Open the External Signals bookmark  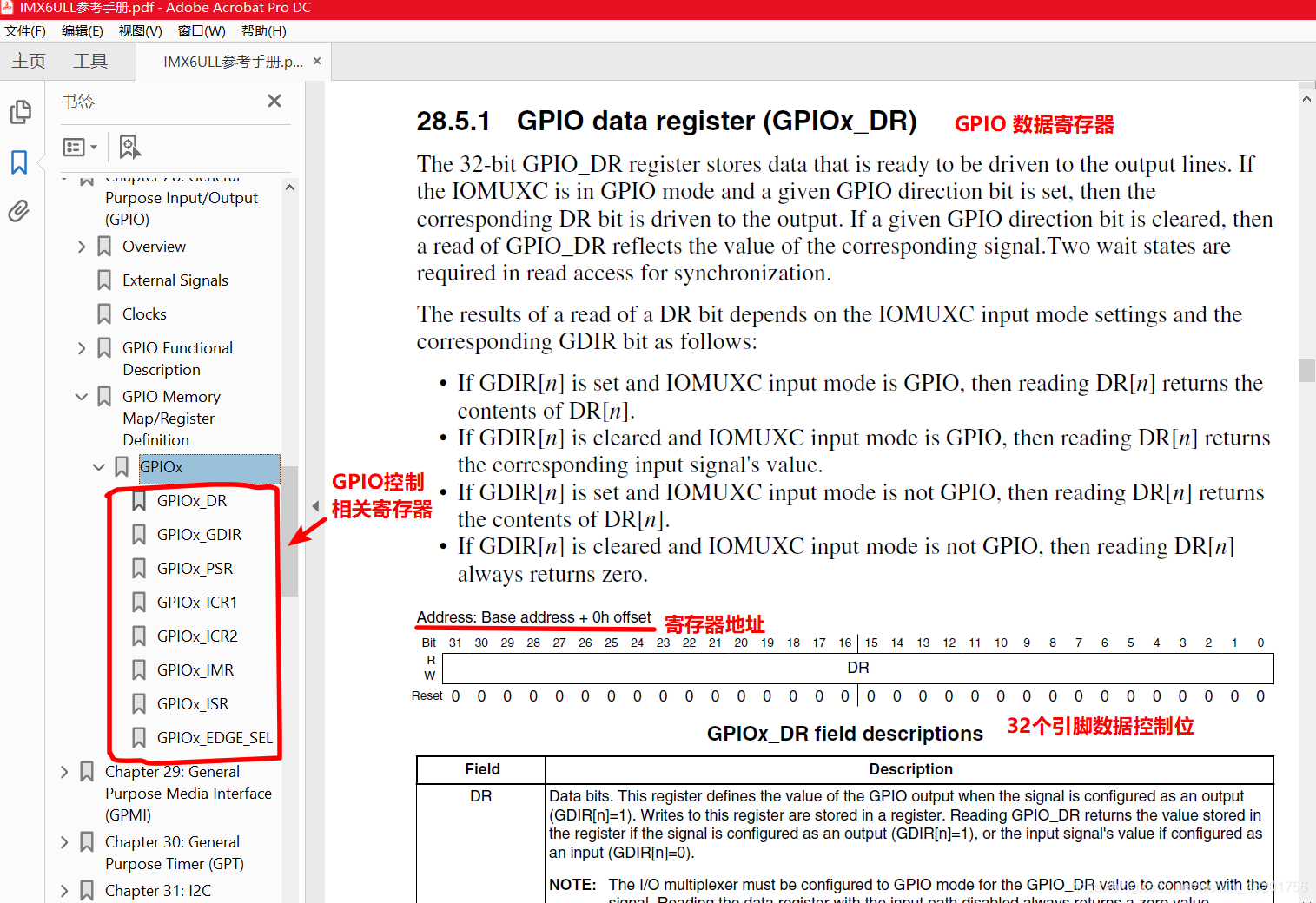[175, 280]
